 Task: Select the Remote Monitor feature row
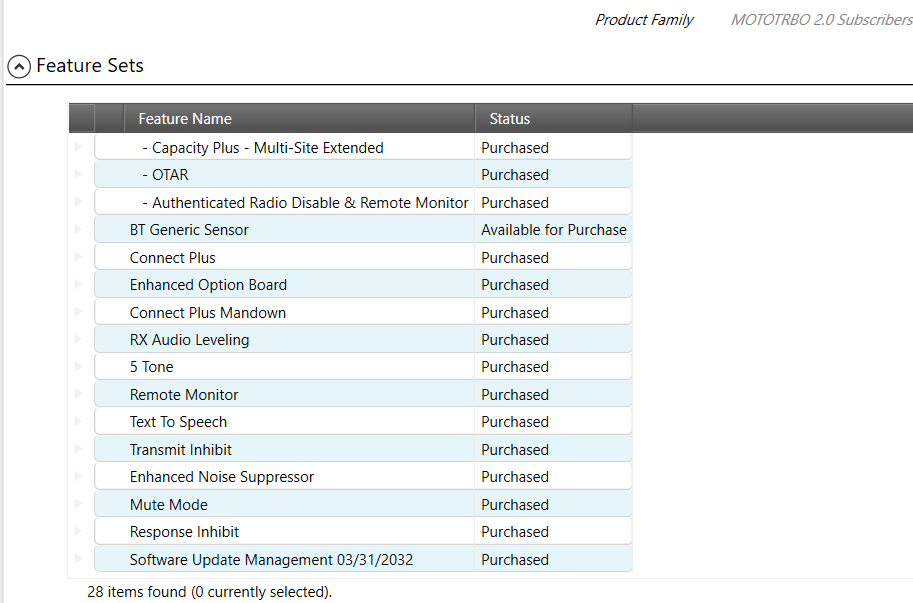click(x=184, y=395)
